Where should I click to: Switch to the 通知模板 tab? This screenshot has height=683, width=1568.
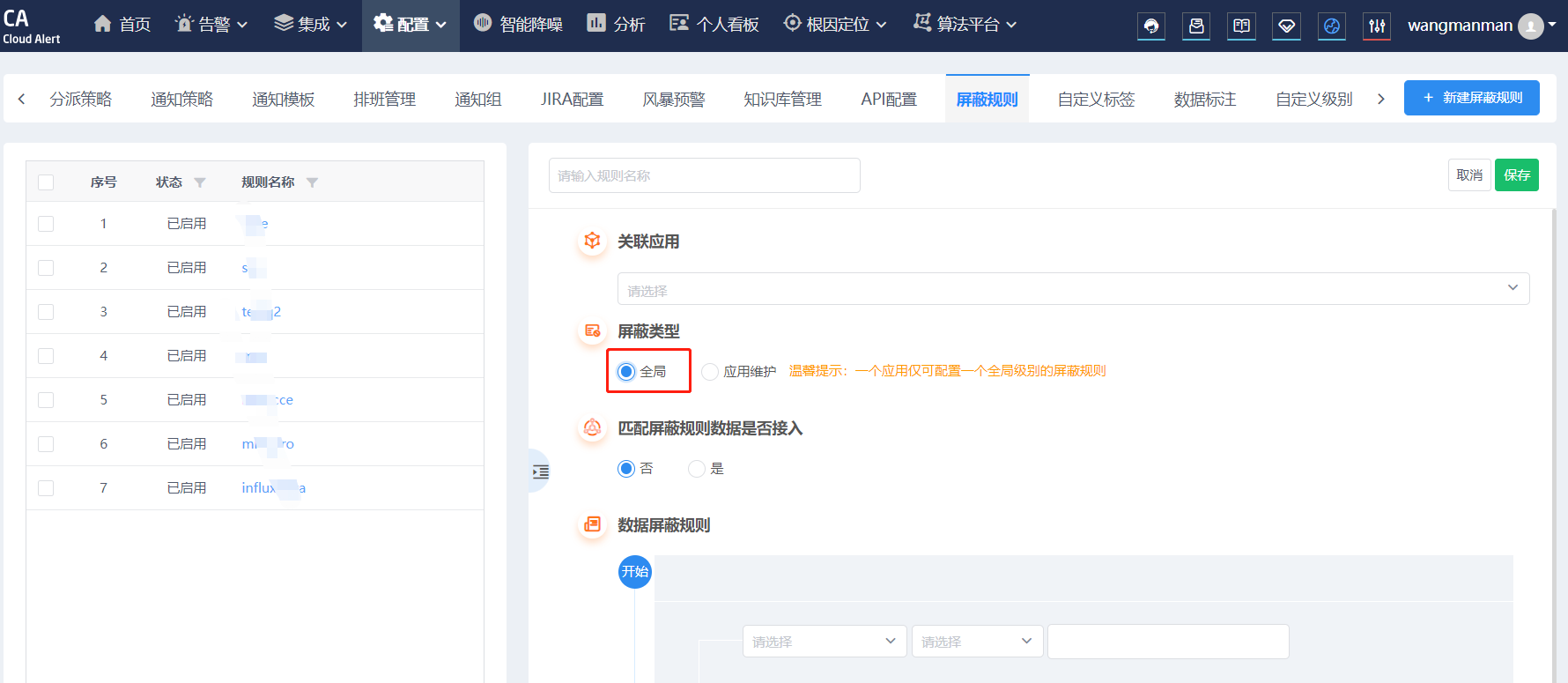point(284,99)
